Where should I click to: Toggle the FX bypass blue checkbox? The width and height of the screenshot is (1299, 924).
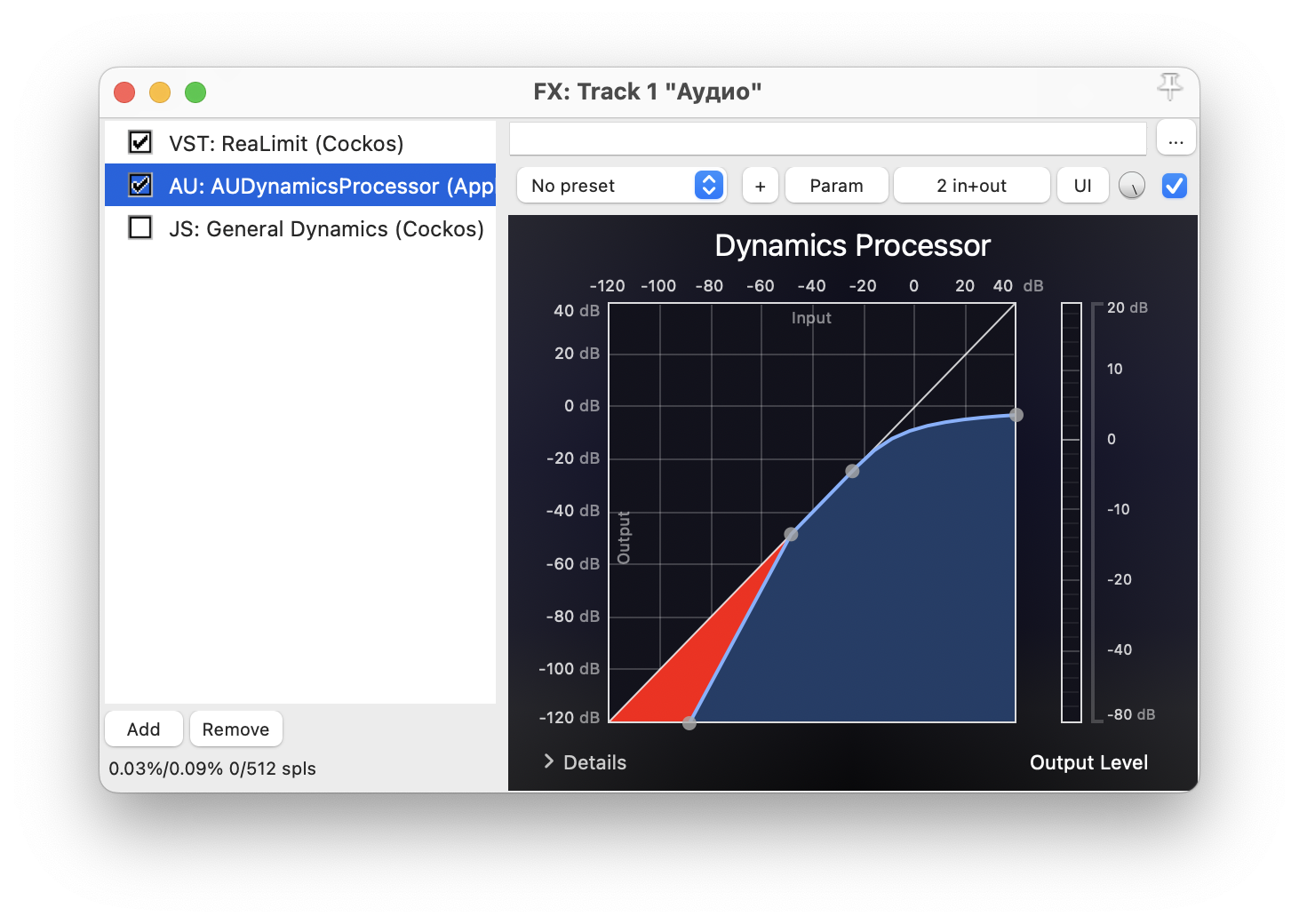1175,186
